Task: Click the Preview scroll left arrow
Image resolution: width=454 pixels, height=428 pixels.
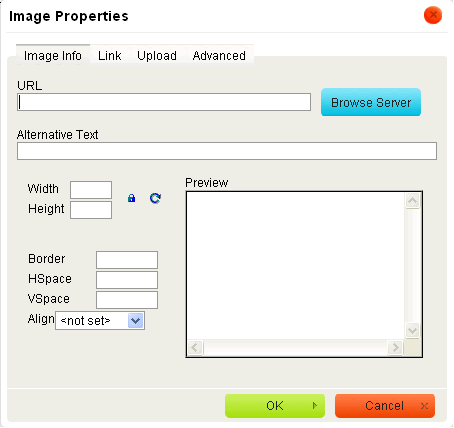Action: 195,348
